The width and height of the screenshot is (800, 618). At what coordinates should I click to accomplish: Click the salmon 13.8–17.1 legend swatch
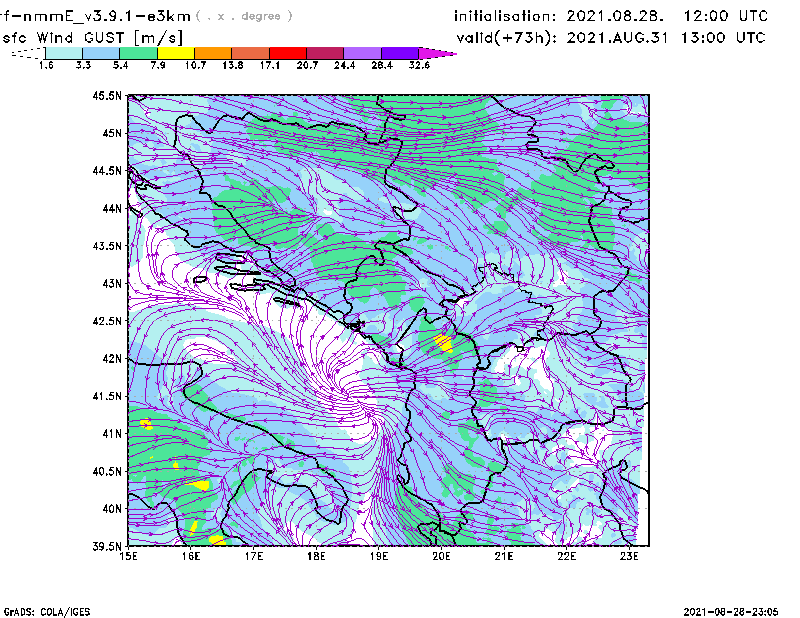[251, 53]
